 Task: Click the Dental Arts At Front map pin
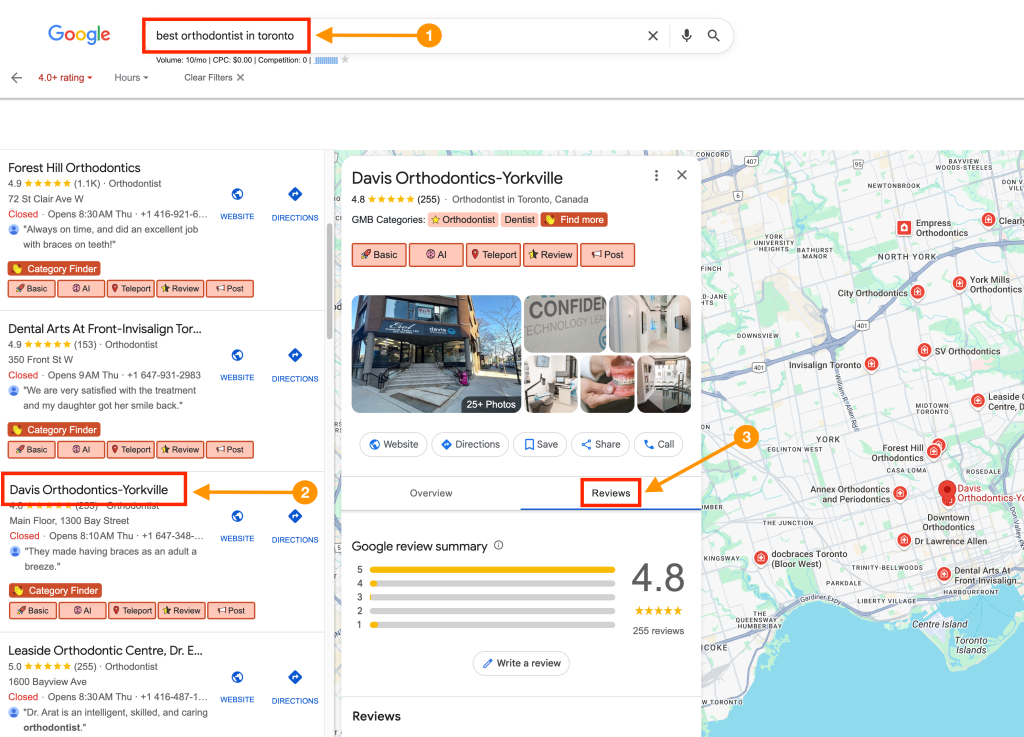[x=944, y=574]
